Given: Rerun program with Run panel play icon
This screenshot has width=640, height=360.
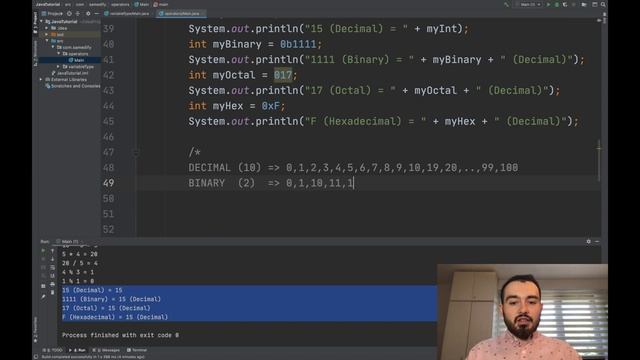Looking at the screenshot, I should pos(43,250).
